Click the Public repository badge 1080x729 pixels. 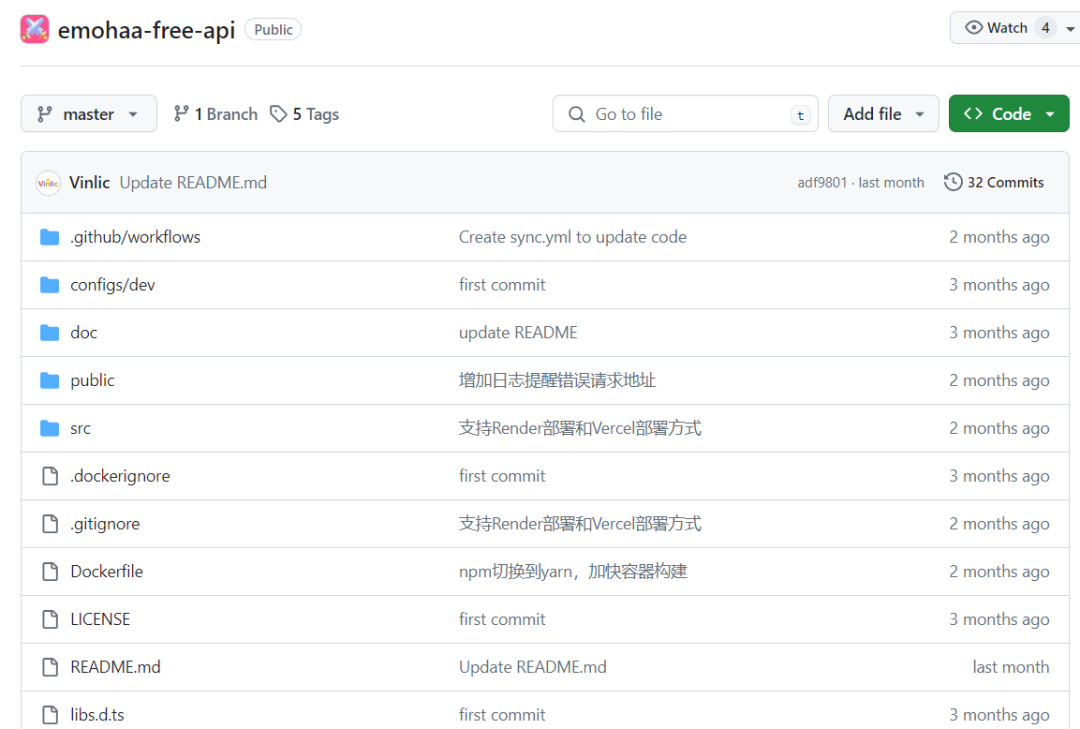point(272,29)
